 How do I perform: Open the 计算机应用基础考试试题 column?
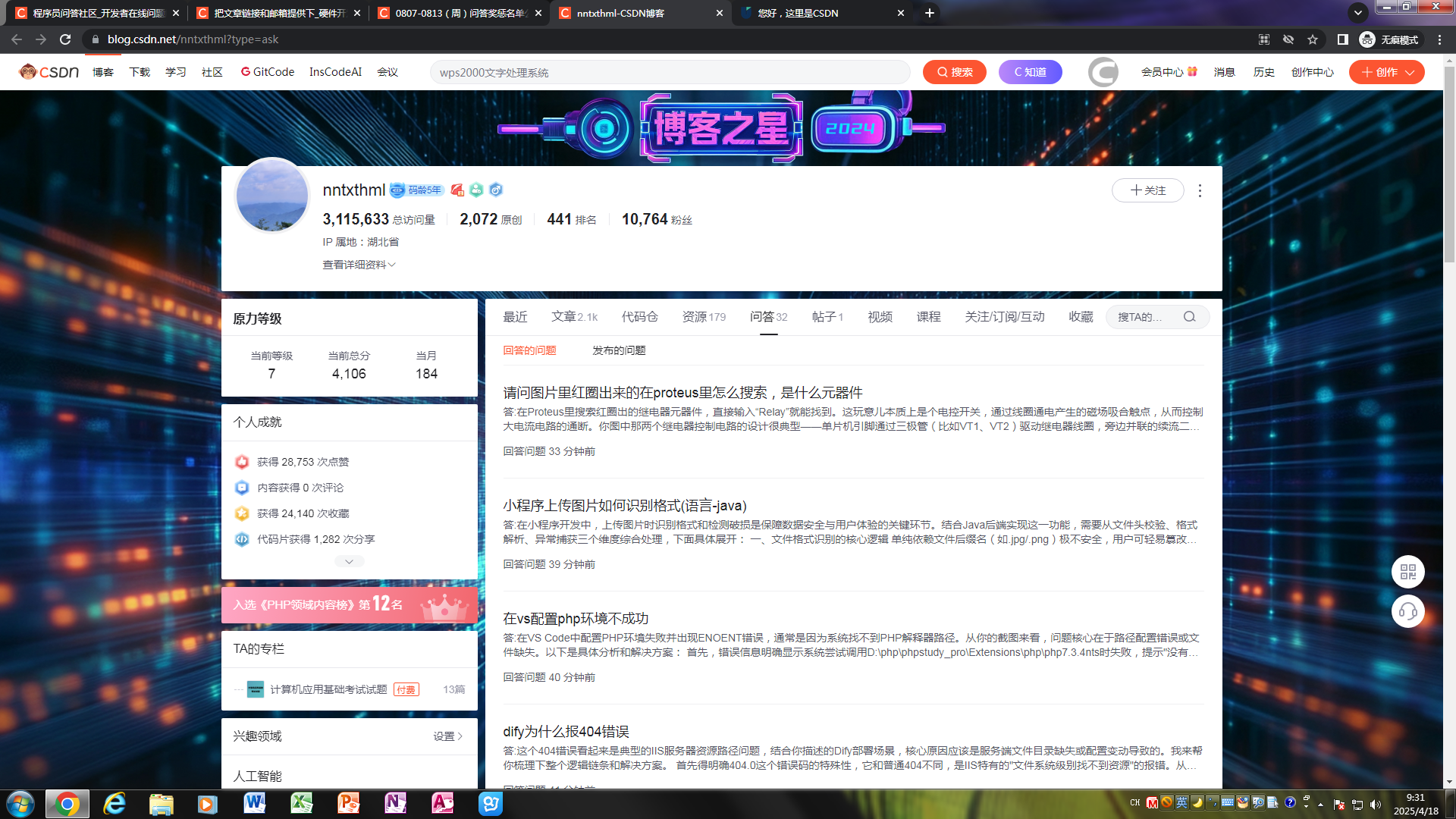pos(328,689)
